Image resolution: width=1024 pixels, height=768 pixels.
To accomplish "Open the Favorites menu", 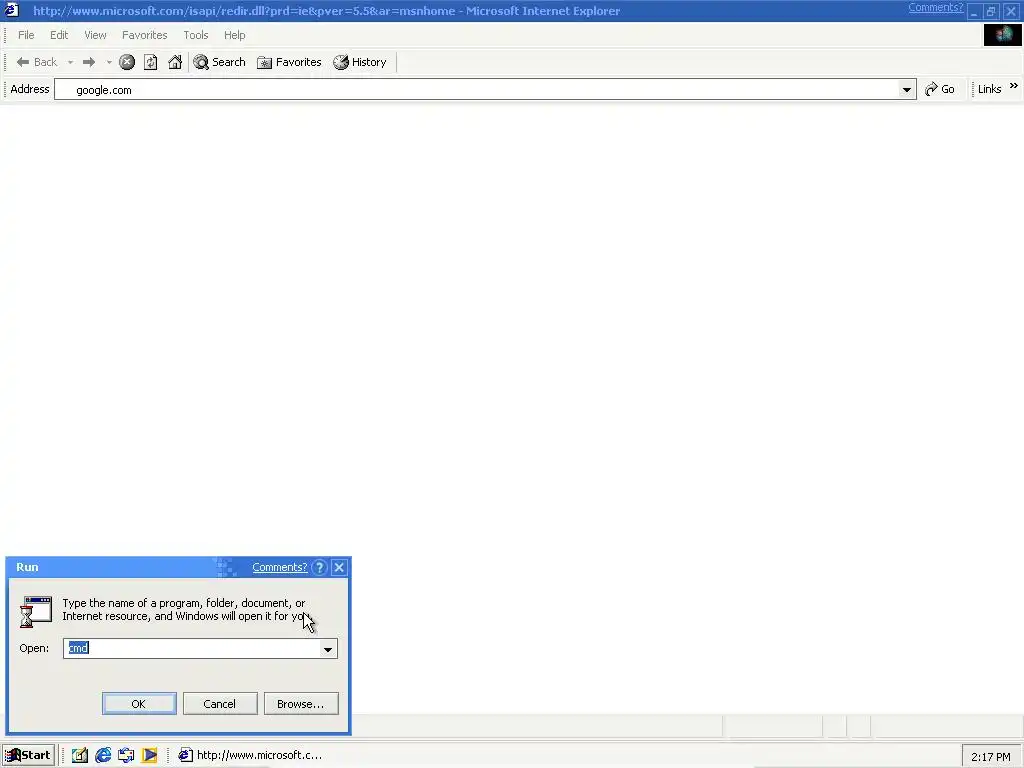I will pyautogui.click(x=144, y=35).
